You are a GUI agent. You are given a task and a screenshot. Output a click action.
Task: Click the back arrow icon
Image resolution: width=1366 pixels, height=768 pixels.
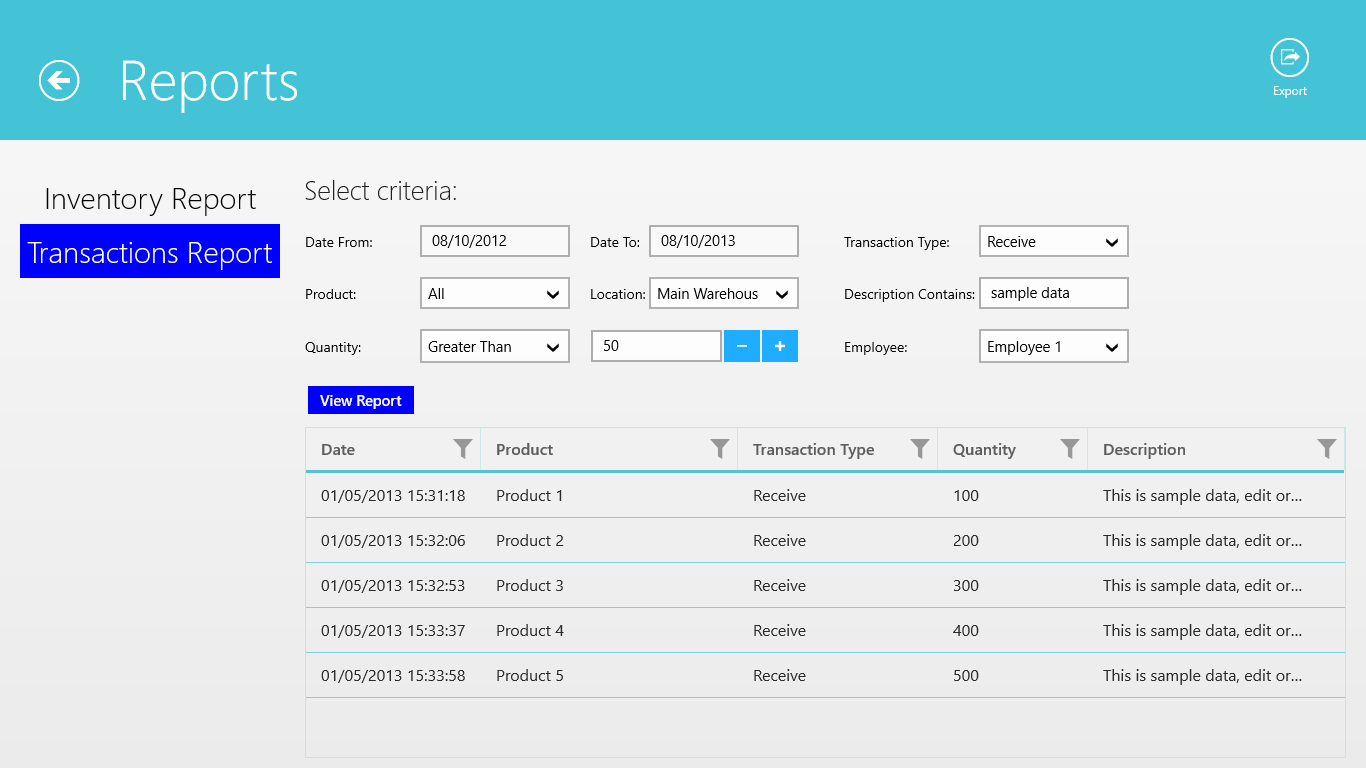[59, 81]
